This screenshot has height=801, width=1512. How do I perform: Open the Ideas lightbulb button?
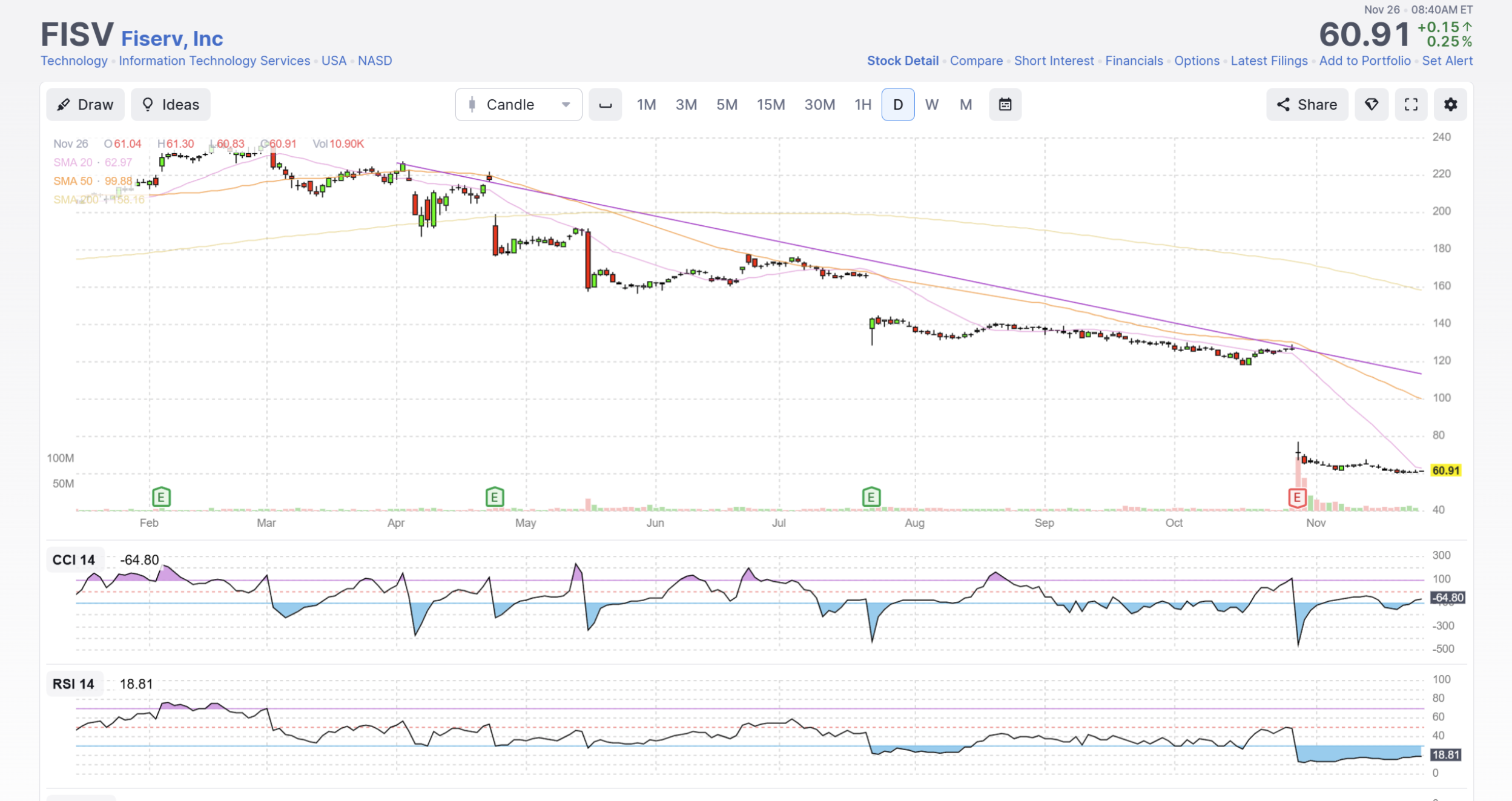click(x=171, y=105)
